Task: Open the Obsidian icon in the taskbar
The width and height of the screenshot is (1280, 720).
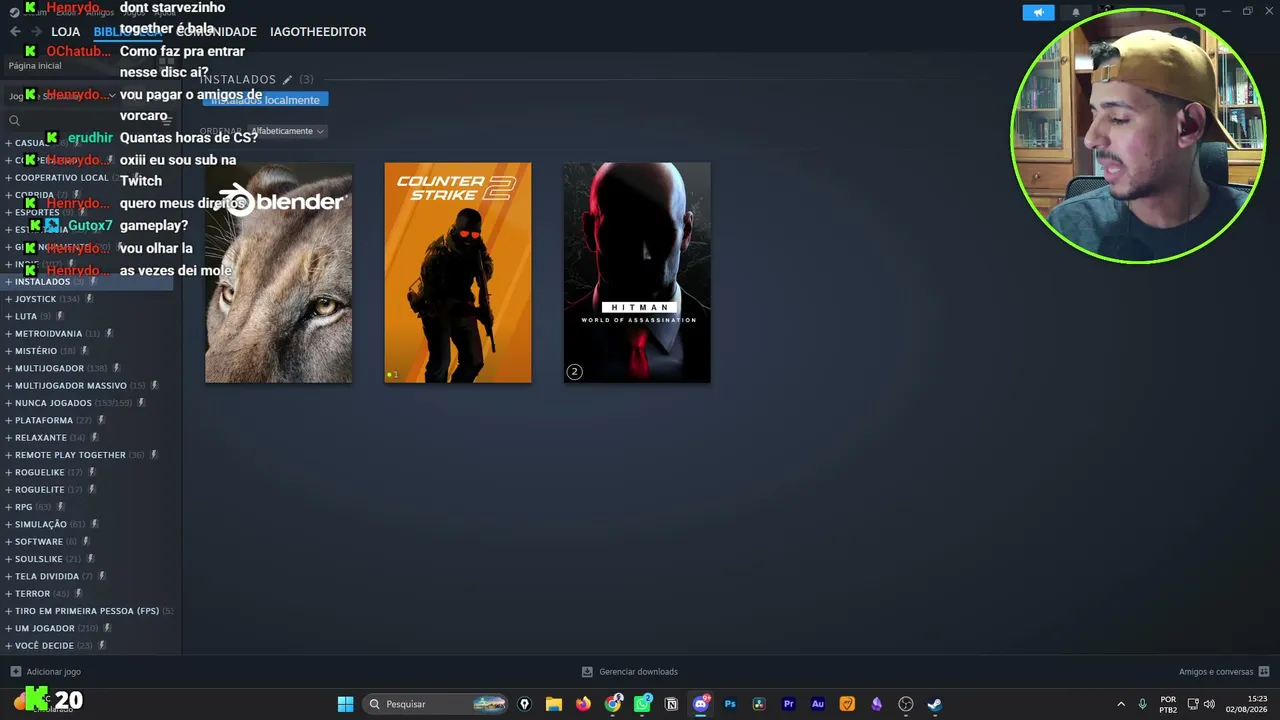Action: click(877, 704)
